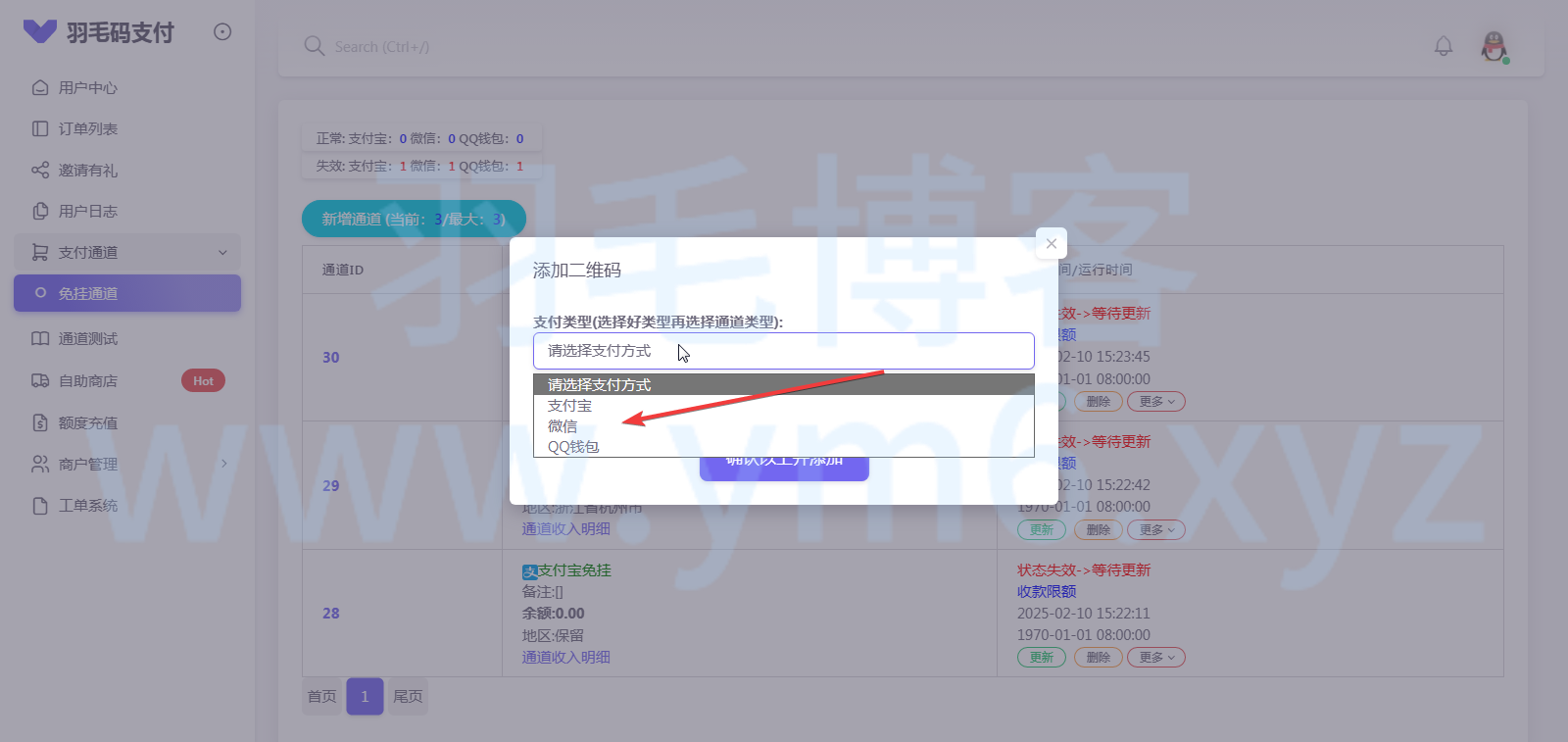Click 状态失效->等待更新 status of channel 28

click(x=1084, y=569)
